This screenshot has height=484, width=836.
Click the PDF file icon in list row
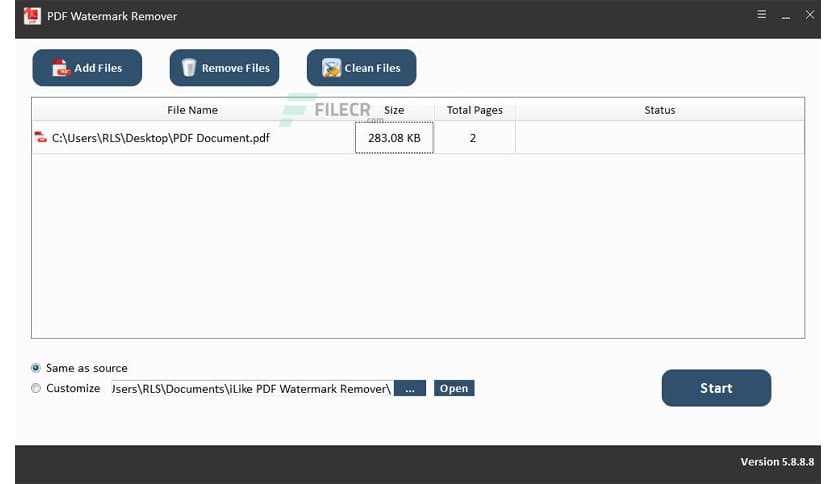pos(41,138)
